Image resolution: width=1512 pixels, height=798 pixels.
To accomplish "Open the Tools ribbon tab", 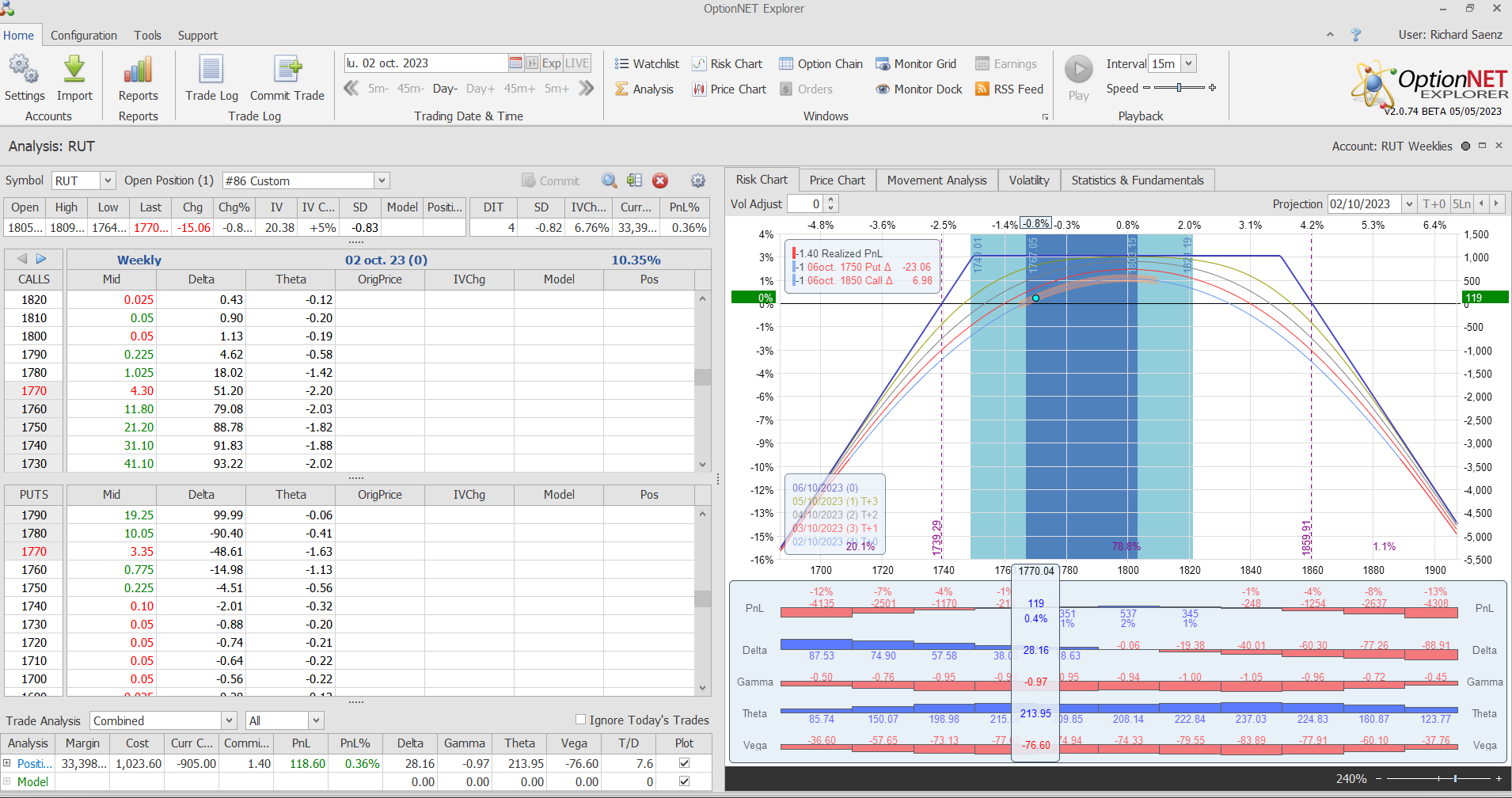I will (147, 36).
